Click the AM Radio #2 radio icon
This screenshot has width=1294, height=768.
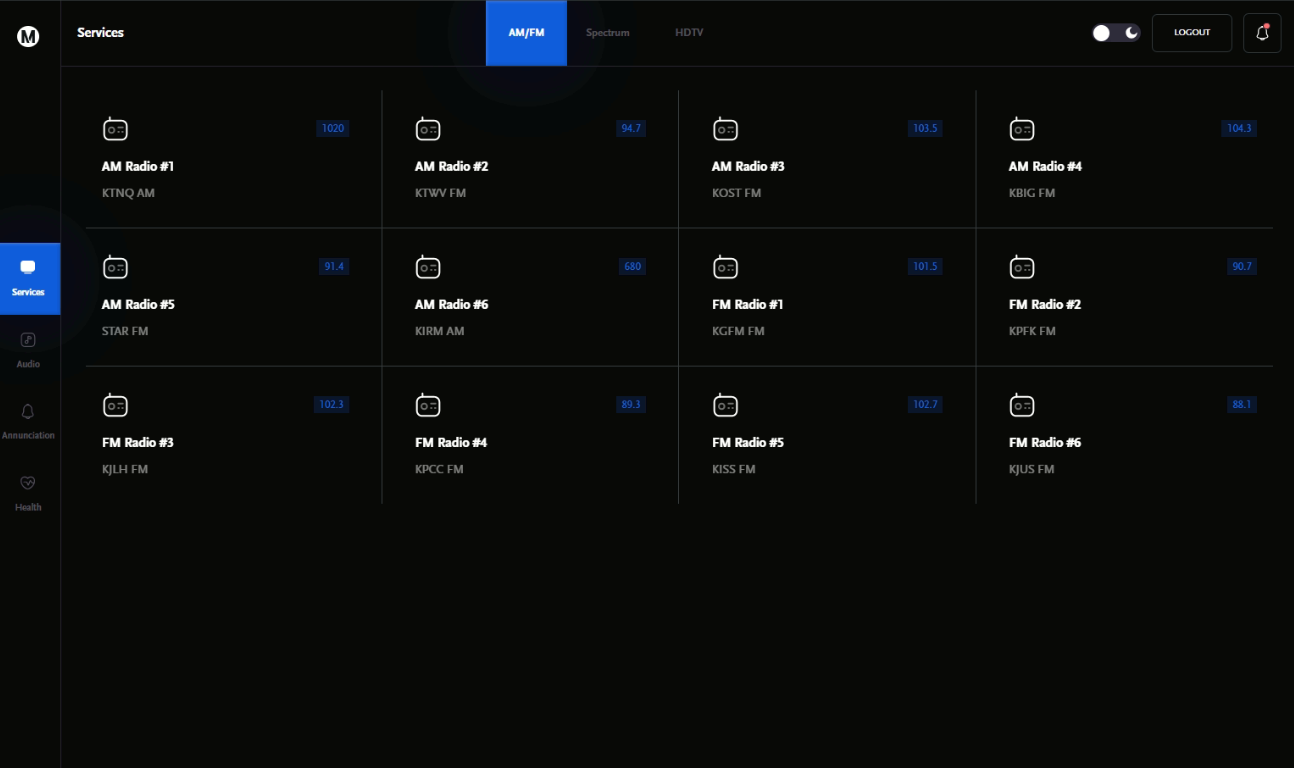(x=428, y=129)
